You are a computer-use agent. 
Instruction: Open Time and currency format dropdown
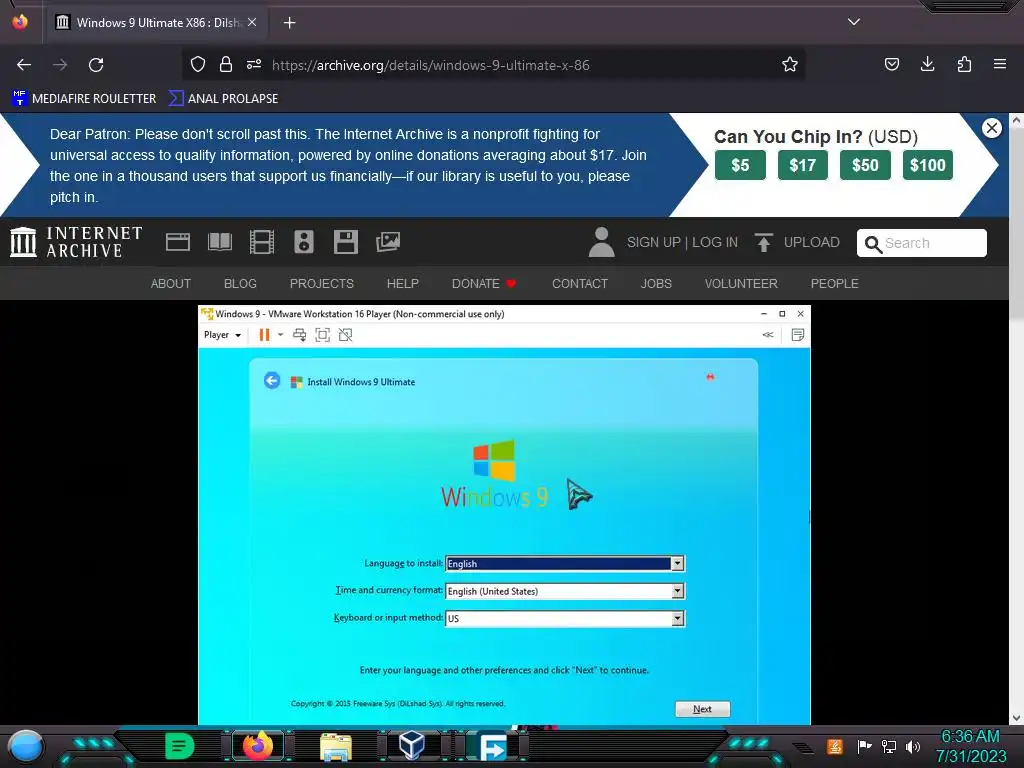[564, 591]
